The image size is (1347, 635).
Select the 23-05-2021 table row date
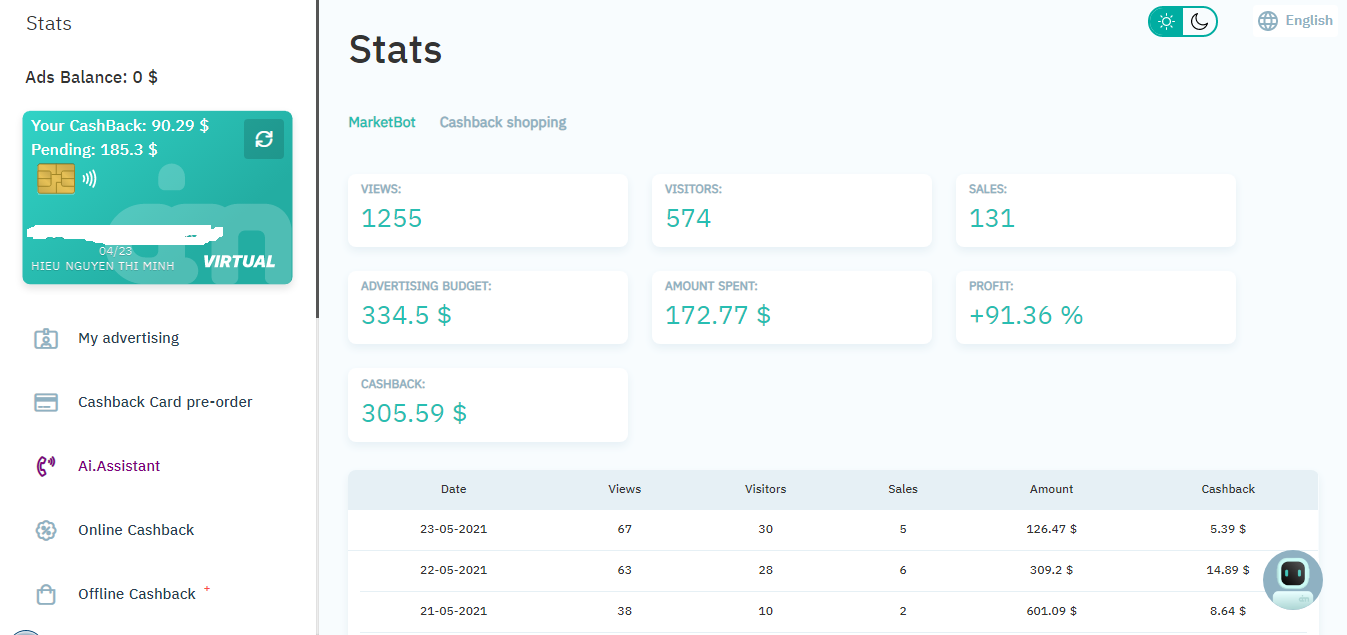point(453,529)
